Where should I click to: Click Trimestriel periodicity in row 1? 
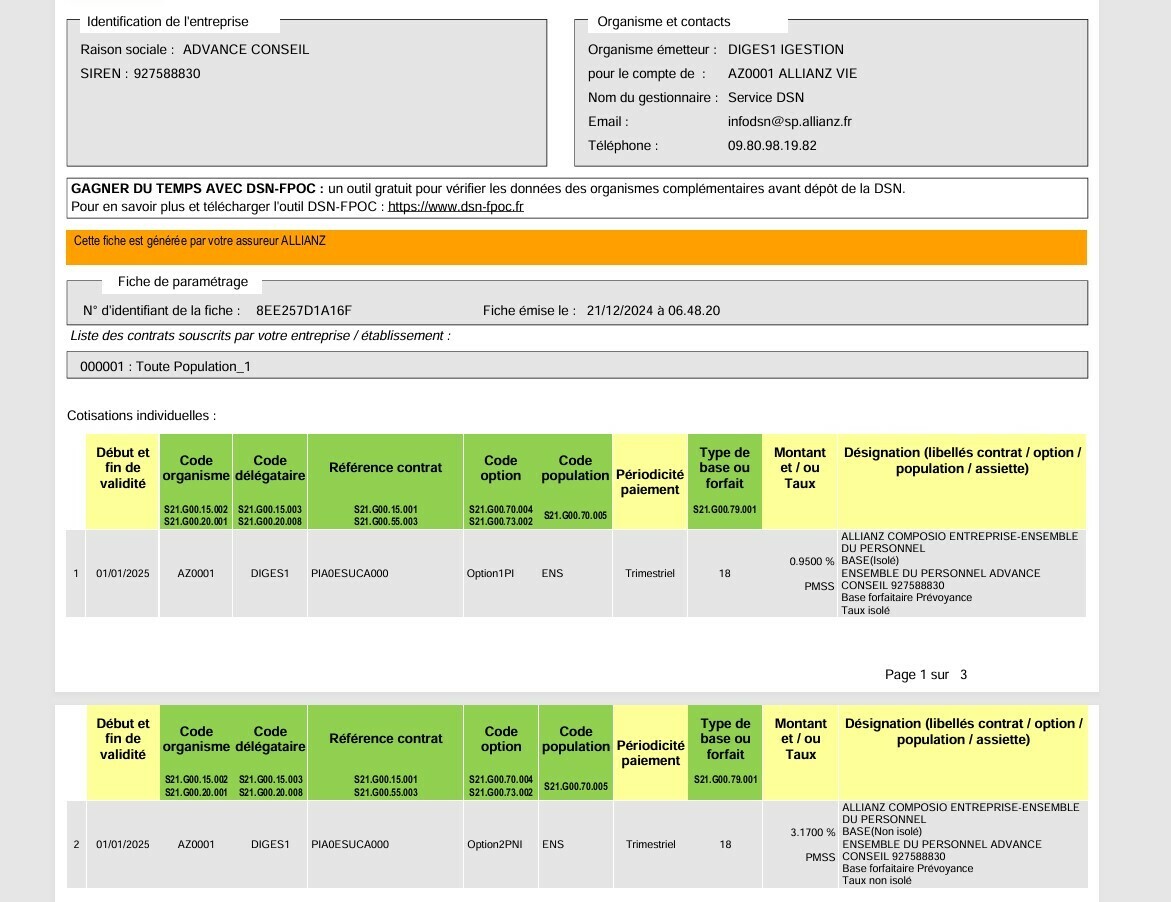pyautogui.click(x=650, y=573)
